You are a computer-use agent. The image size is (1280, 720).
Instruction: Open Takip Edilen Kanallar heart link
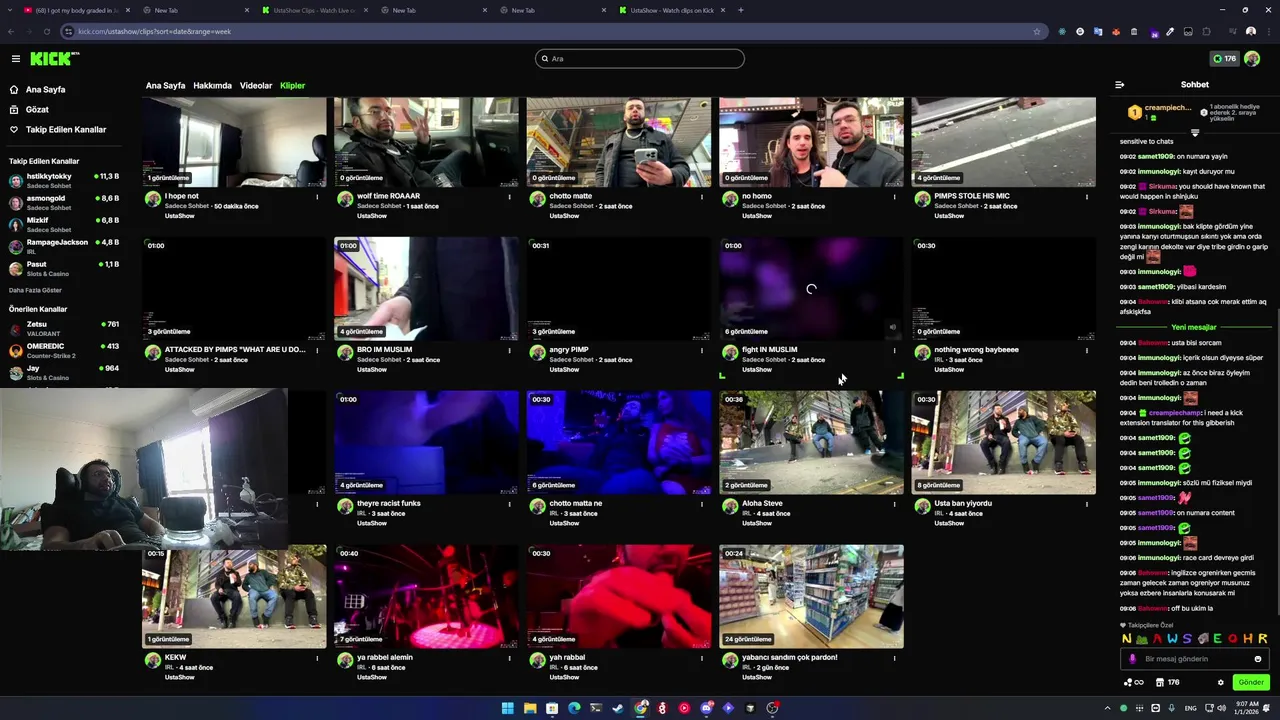(57, 129)
